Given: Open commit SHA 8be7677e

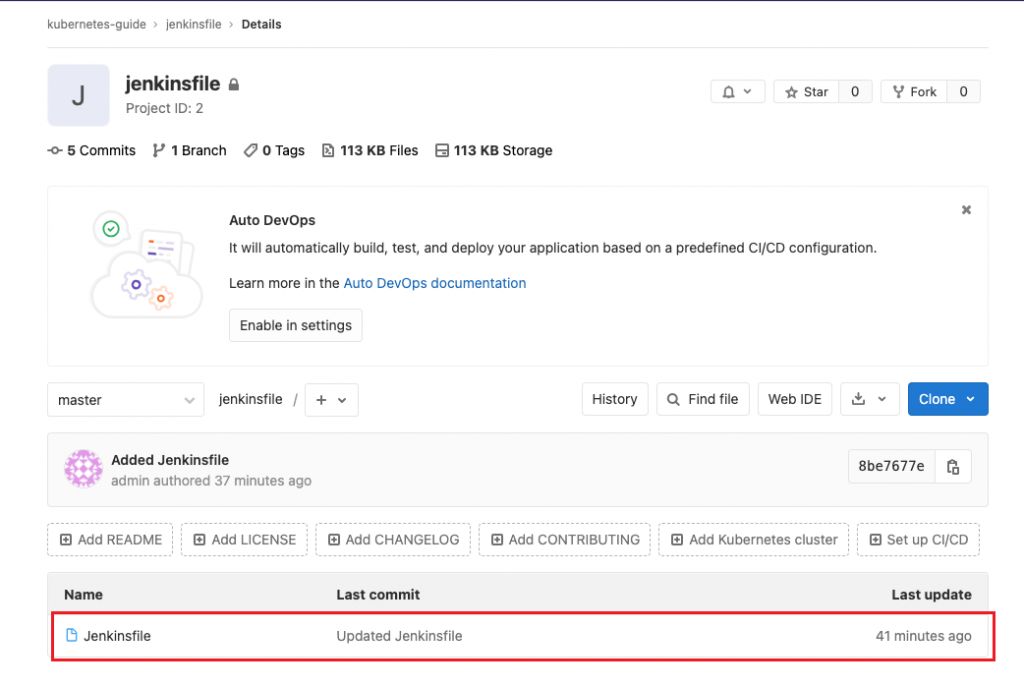Looking at the screenshot, I should coord(891,466).
